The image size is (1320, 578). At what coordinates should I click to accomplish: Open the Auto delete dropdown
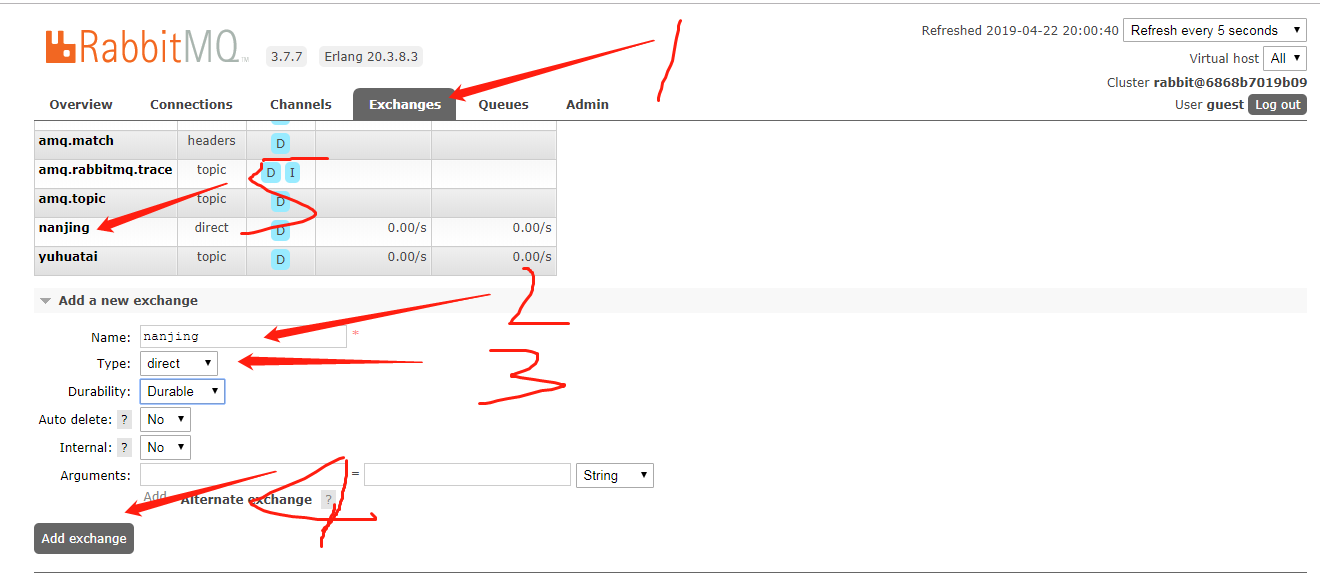pyautogui.click(x=165, y=419)
